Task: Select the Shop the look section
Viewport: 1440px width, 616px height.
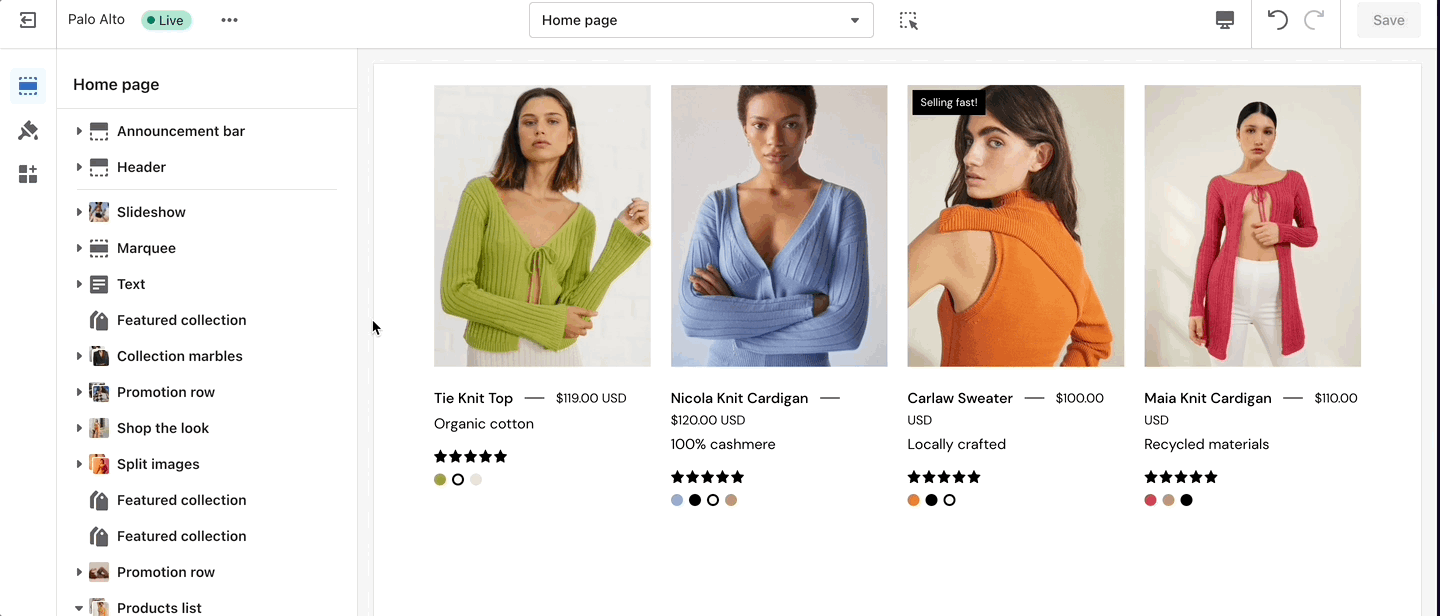Action: [x=163, y=428]
